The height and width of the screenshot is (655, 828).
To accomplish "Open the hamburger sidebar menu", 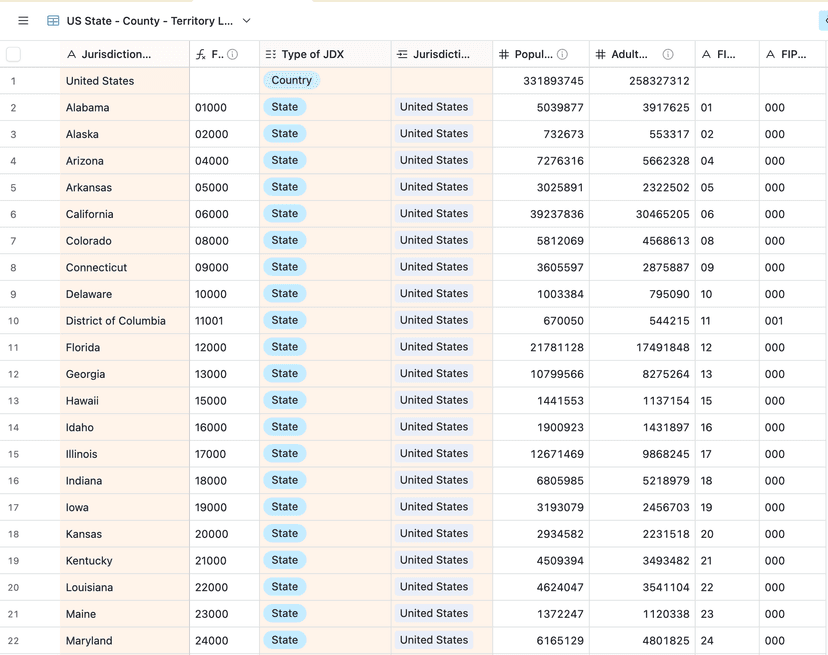I will point(23,20).
